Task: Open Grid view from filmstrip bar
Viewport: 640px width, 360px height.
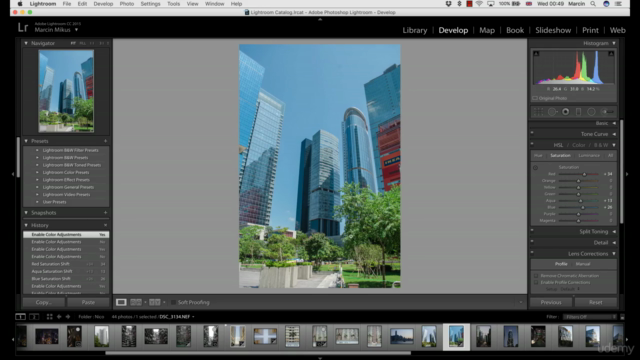Action: pyautogui.click(x=49, y=316)
